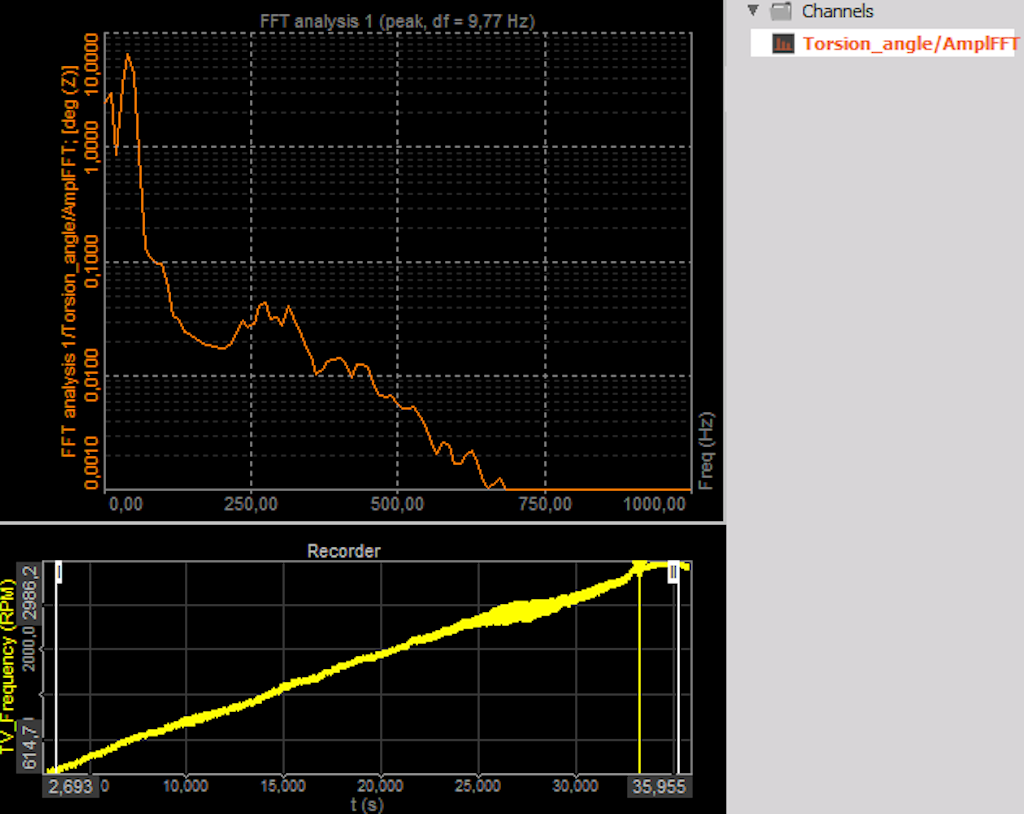Click the 614,7 RPM axis minimum value
1024x814 pixels.
pos(30,745)
